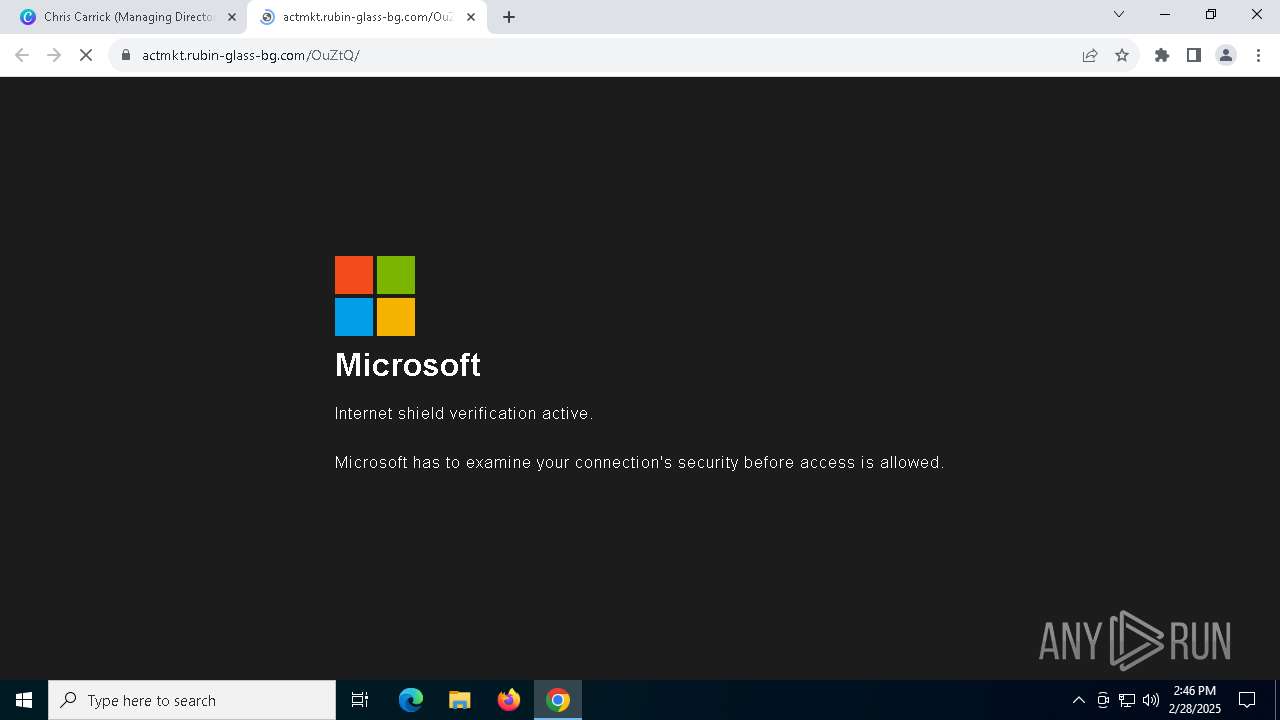Select the Chrome taskbar icon

point(558,700)
